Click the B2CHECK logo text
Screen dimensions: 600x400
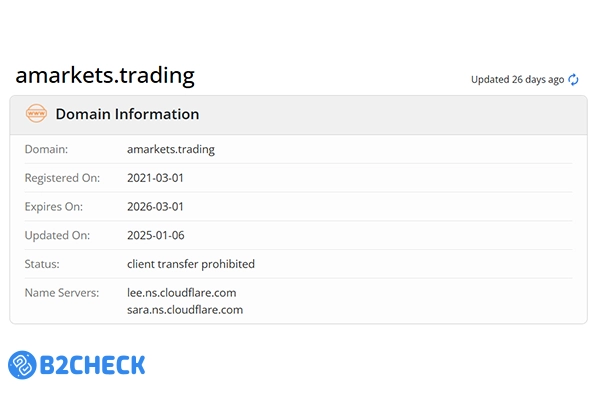[x=92, y=364]
